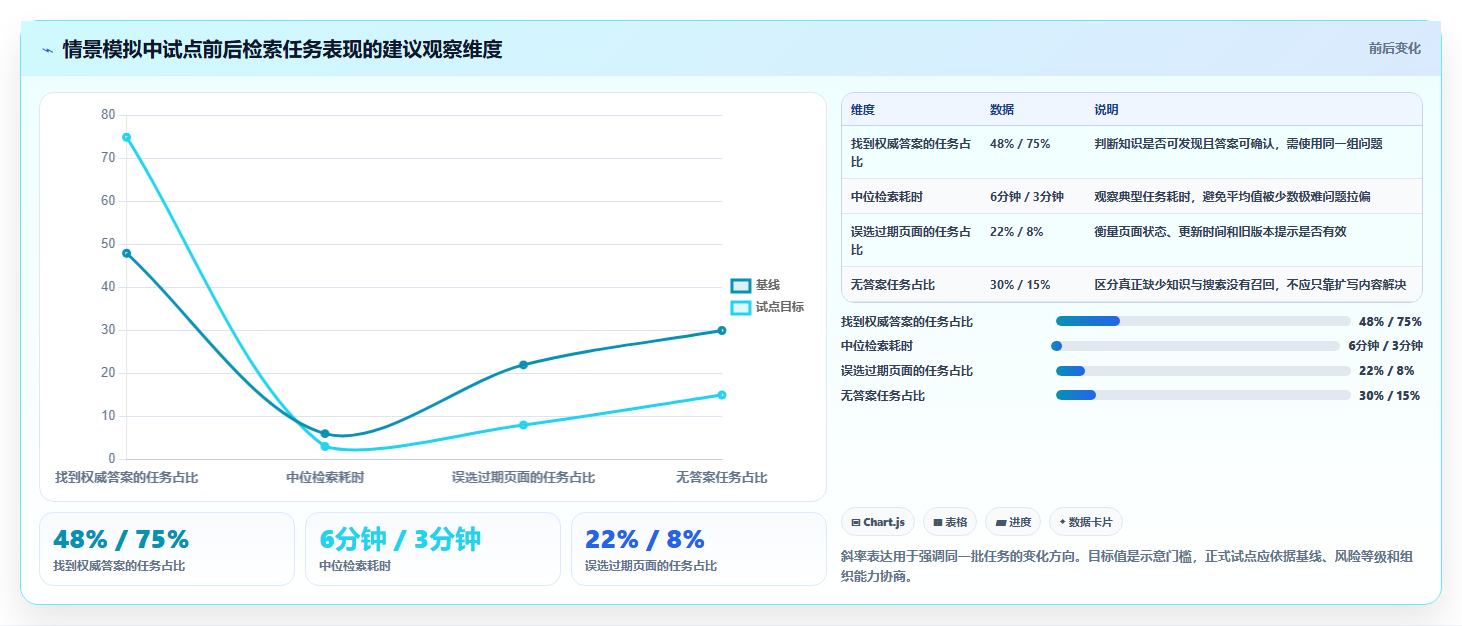Click the description starting 区分真正缺少知识
This screenshot has width=1462, height=626.
1250,285
